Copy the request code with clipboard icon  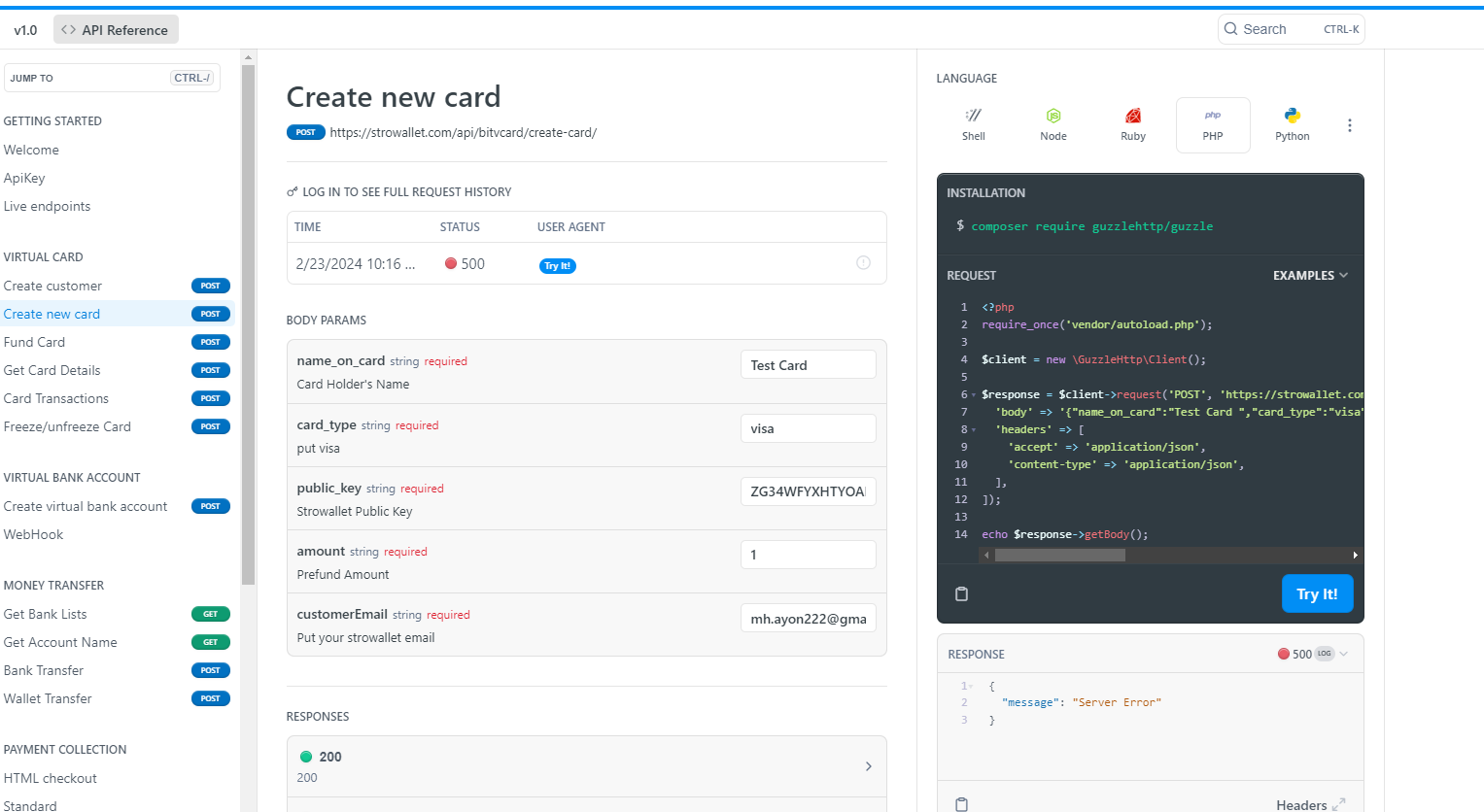(961, 594)
